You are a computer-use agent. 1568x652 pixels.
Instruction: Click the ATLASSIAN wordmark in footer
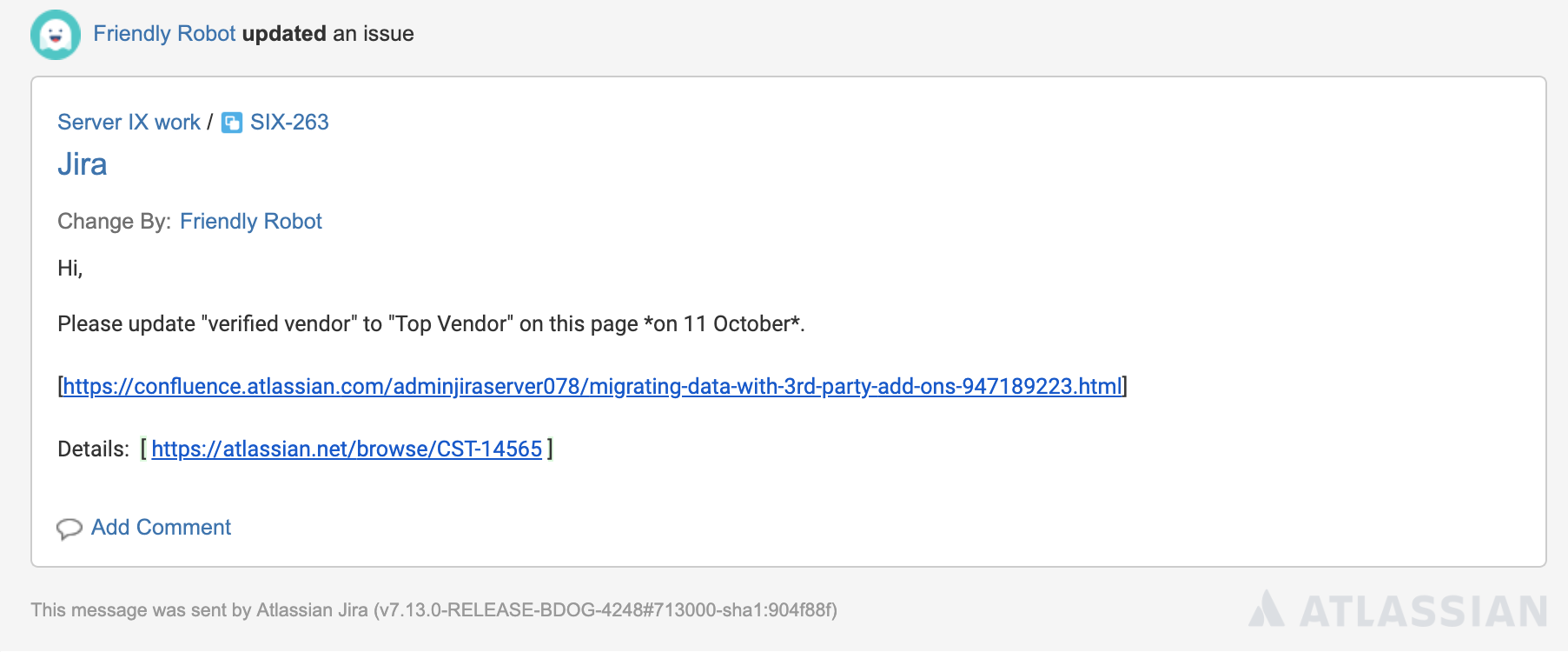pos(1423,611)
